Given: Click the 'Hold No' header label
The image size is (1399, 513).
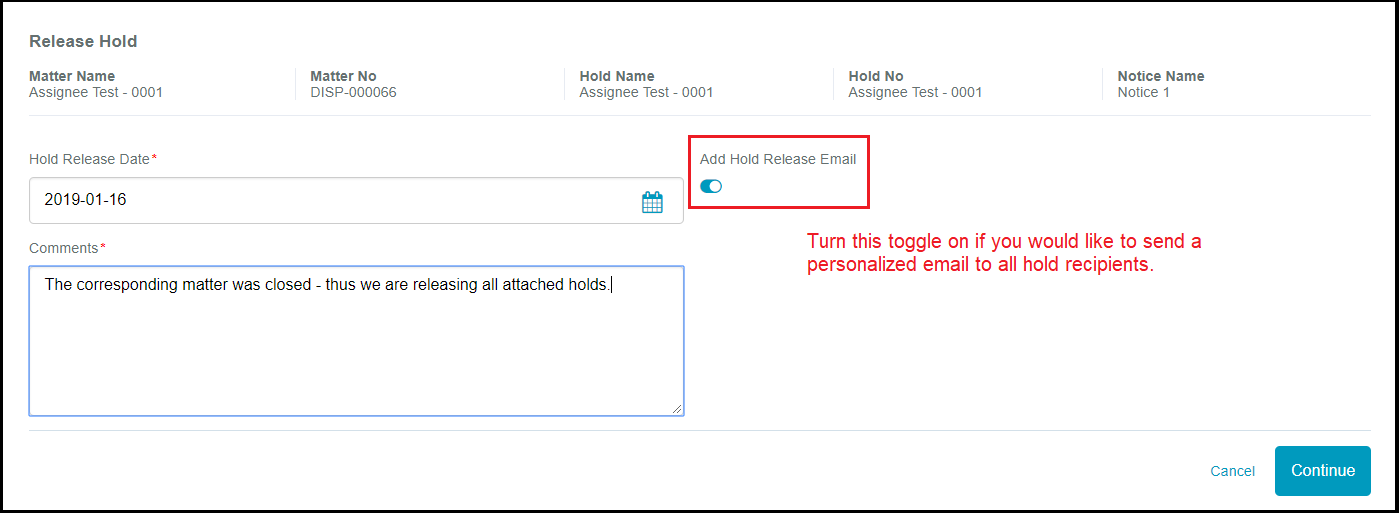Looking at the screenshot, I should [876, 76].
